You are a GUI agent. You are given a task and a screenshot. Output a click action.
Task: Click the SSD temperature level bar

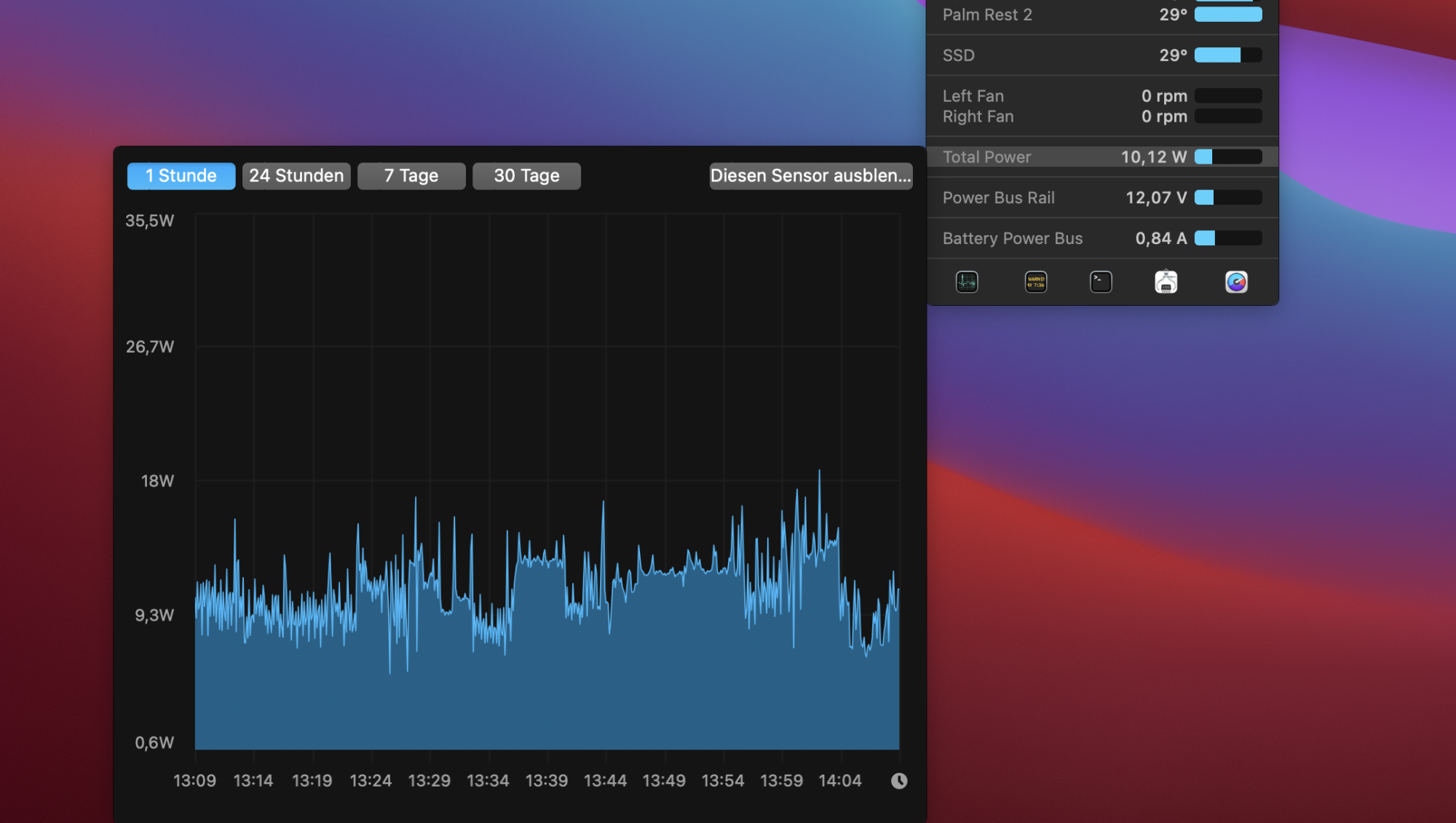(x=1228, y=55)
